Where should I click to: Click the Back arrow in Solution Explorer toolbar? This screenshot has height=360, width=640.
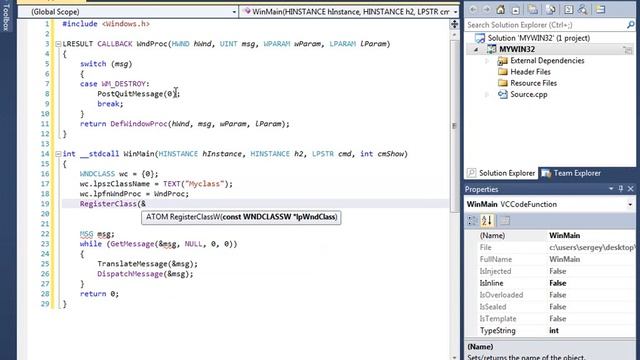(473, 9)
